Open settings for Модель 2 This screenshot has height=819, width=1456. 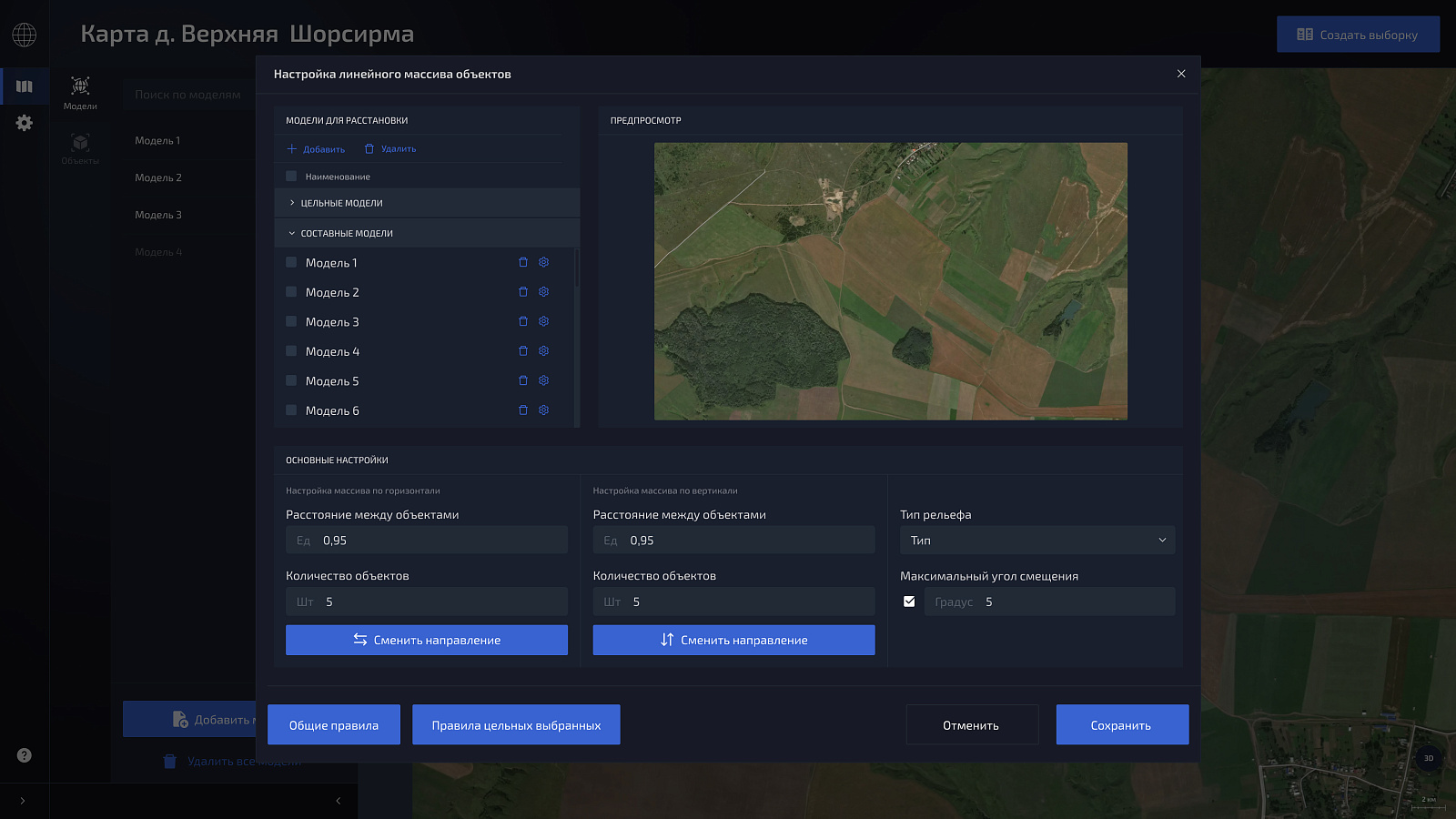coord(543,292)
